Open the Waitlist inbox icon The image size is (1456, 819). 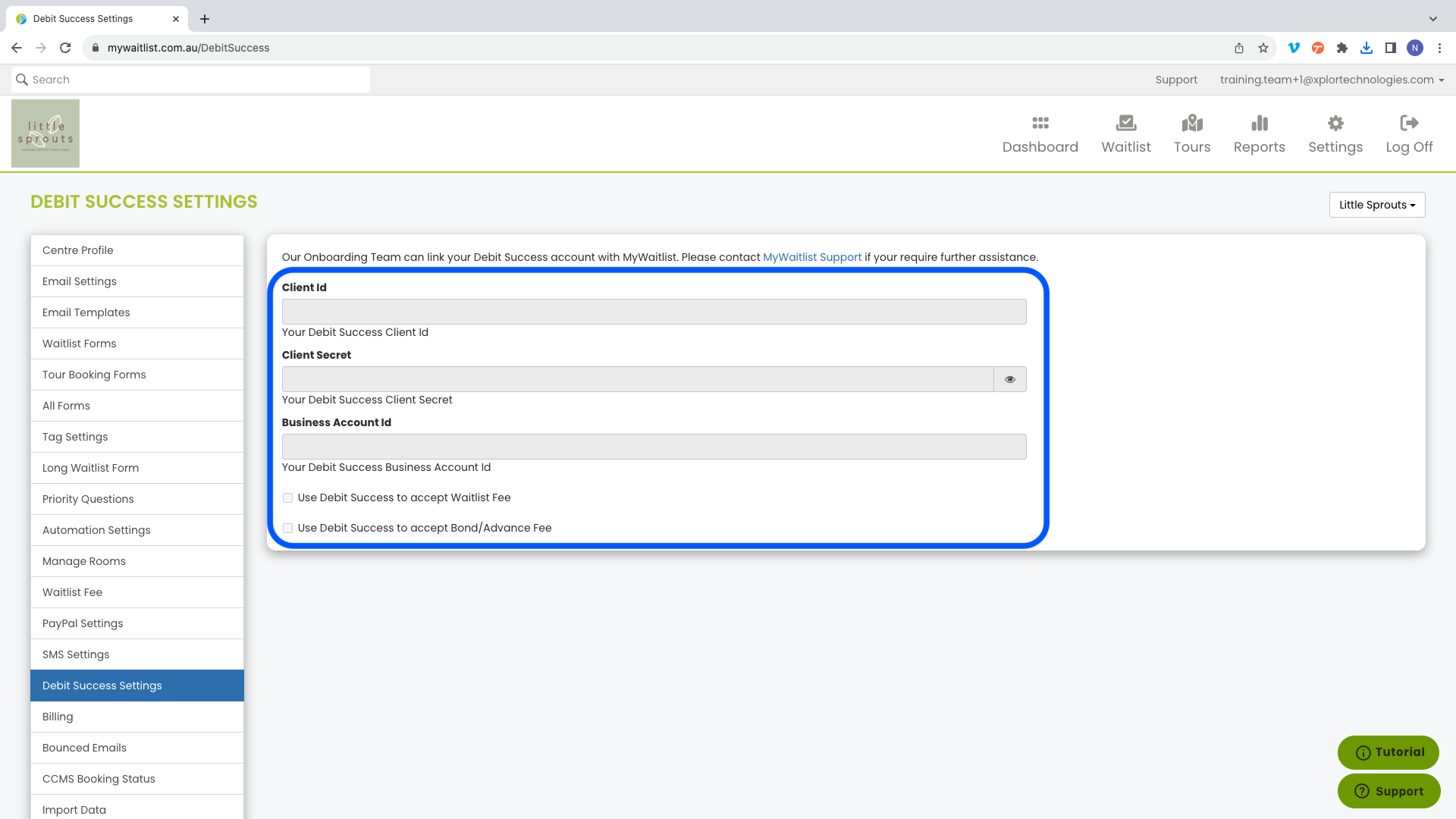click(1125, 123)
